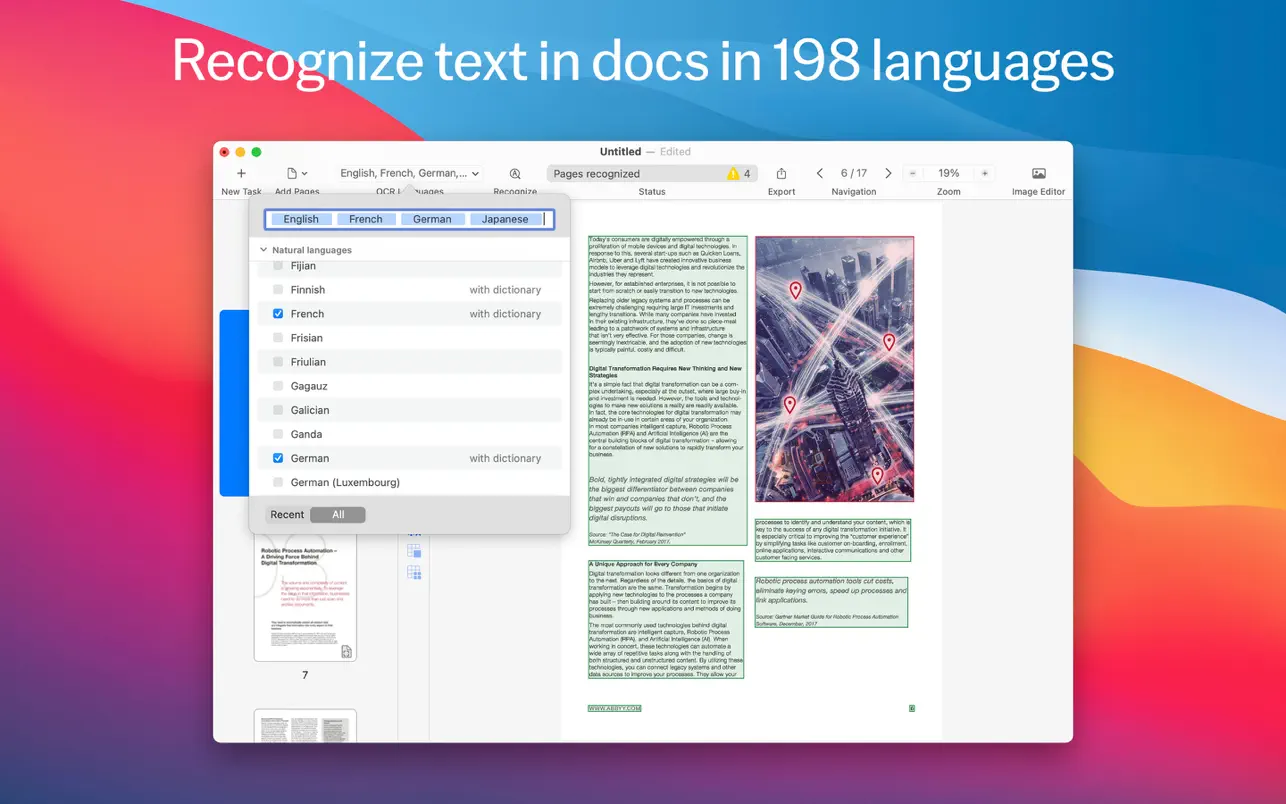The width and height of the screenshot is (1286, 804).
Task: Click the English language token
Action: [301, 219]
